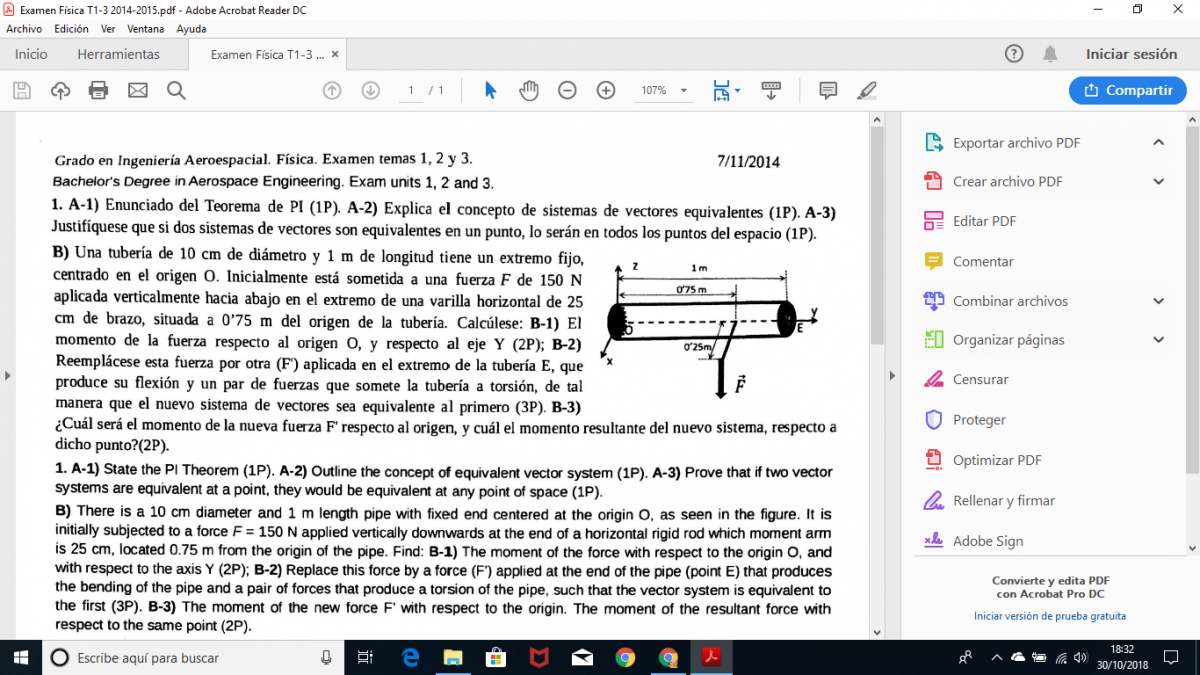Click the Zoom in plus icon
Screen dimensions: 1200x675
point(605,91)
